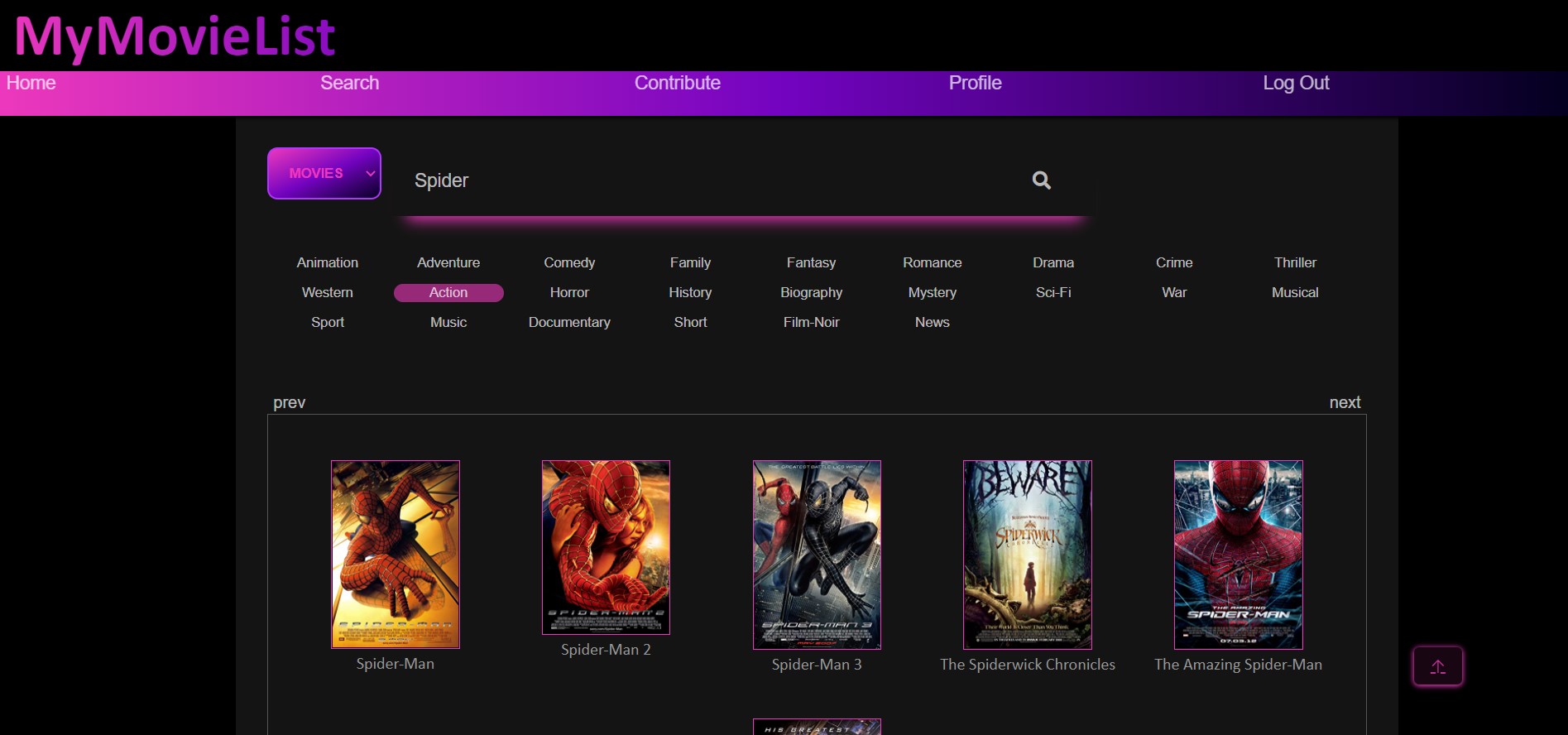
Task: Open the Search nav item
Action: [x=350, y=83]
